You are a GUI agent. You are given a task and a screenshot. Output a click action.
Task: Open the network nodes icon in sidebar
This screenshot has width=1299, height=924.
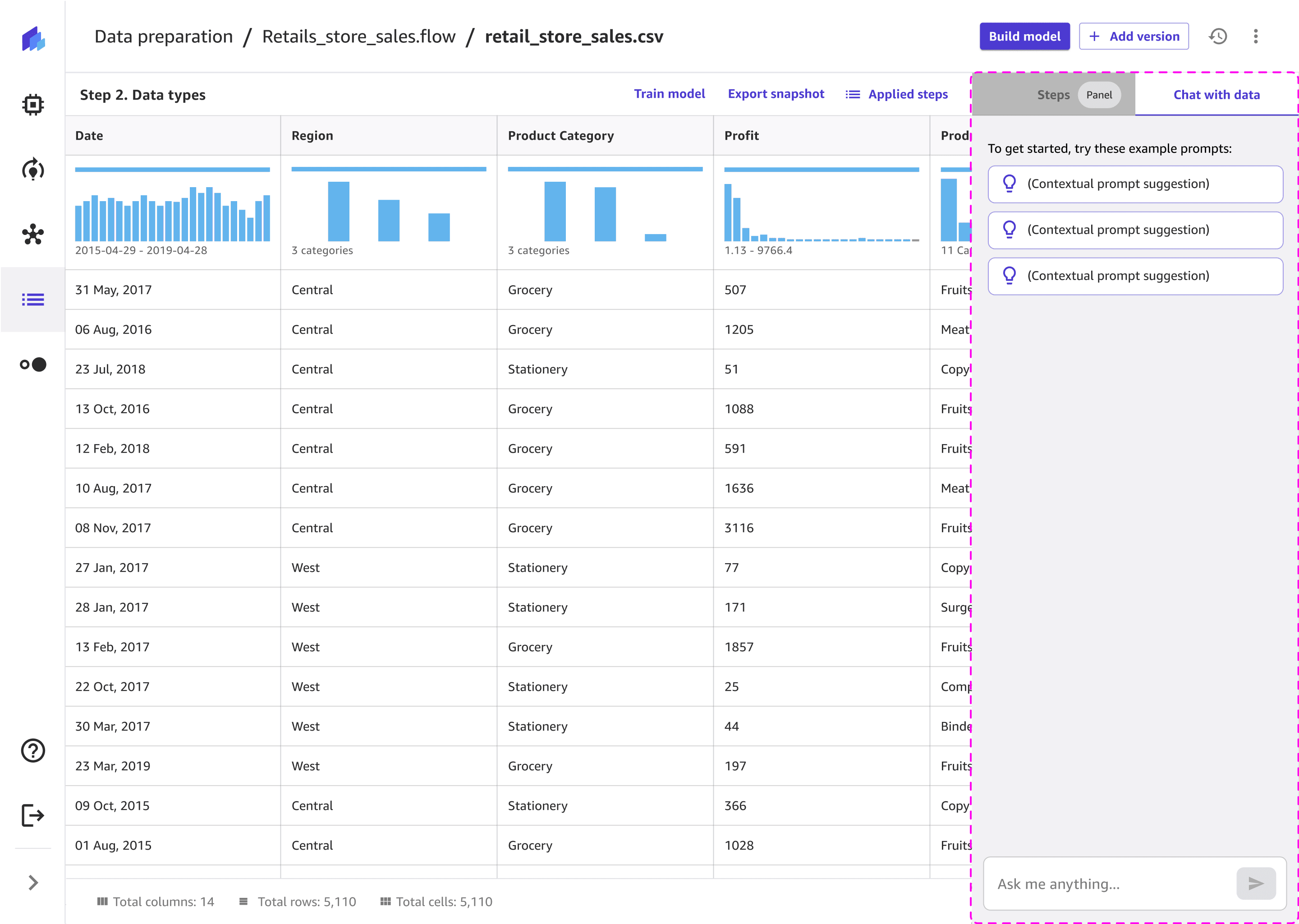tap(33, 234)
